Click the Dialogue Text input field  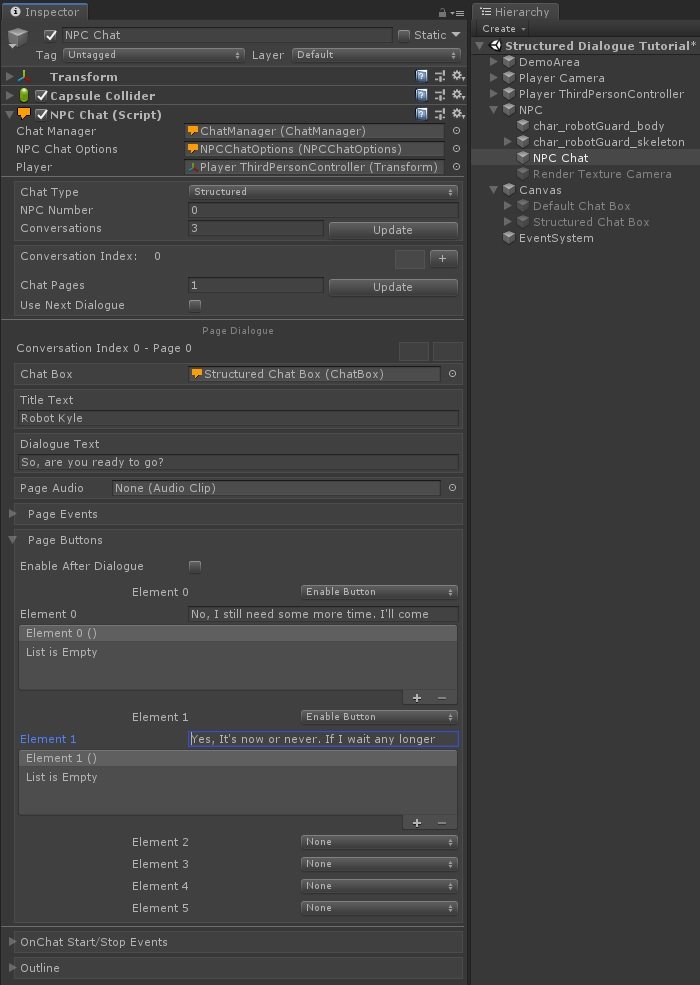tap(238, 462)
